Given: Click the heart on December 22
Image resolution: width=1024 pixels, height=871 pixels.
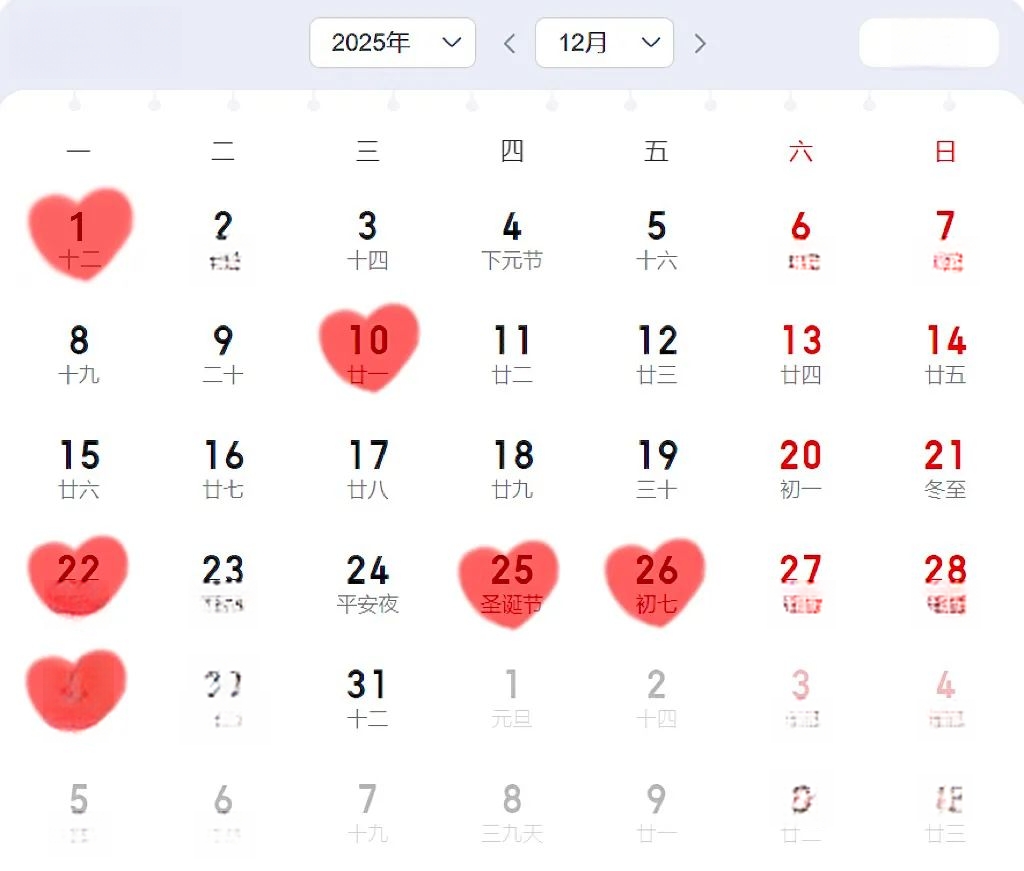Looking at the screenshot, I should click(x=78, y=578).
